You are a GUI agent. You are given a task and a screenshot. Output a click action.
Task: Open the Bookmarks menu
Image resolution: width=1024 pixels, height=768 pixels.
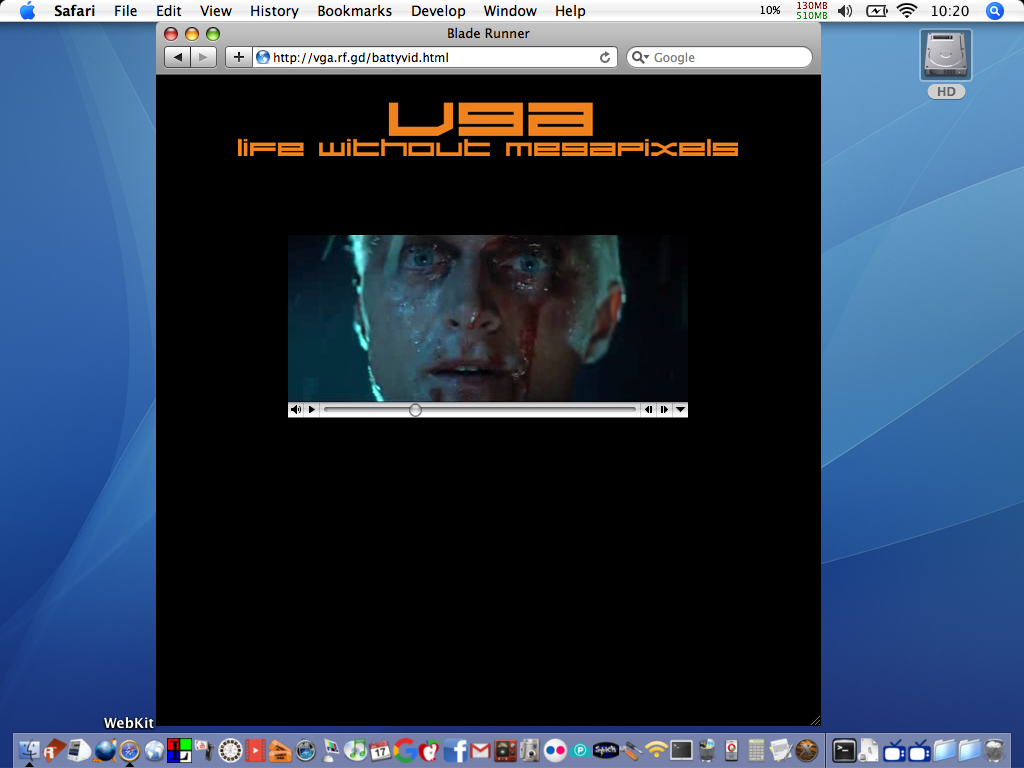pos(355,11)
